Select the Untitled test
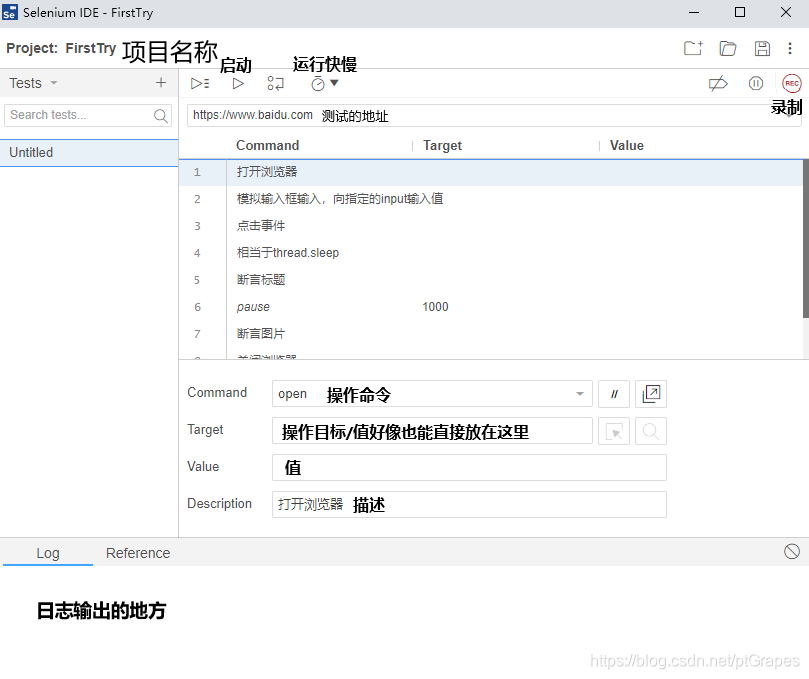The image size is (809, 679). [31, 152]
